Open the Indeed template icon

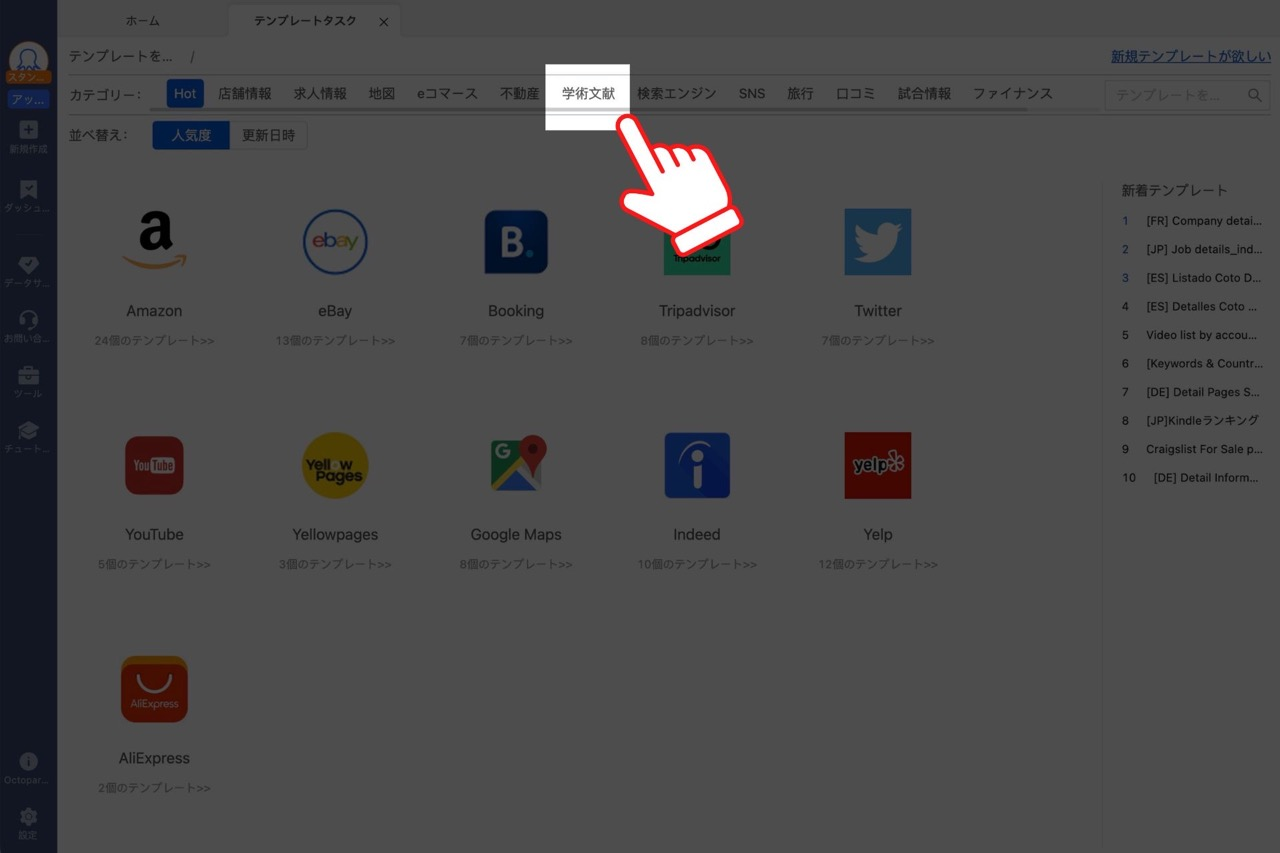point(697,465)
